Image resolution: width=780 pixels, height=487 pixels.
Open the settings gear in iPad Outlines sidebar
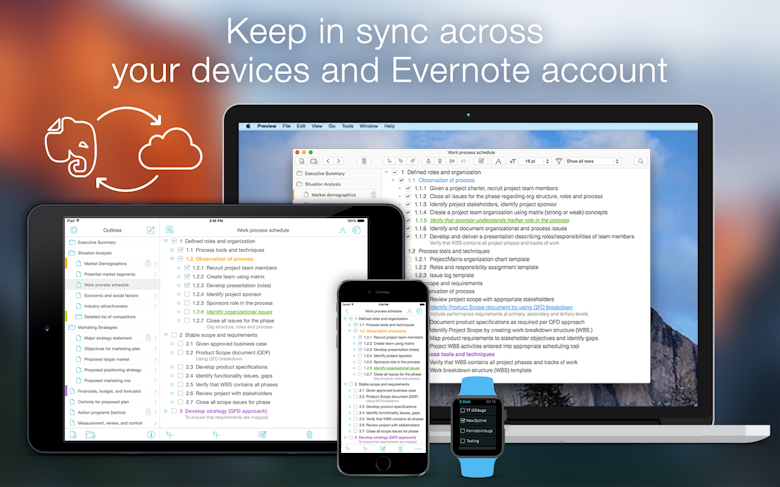point(74,230)
